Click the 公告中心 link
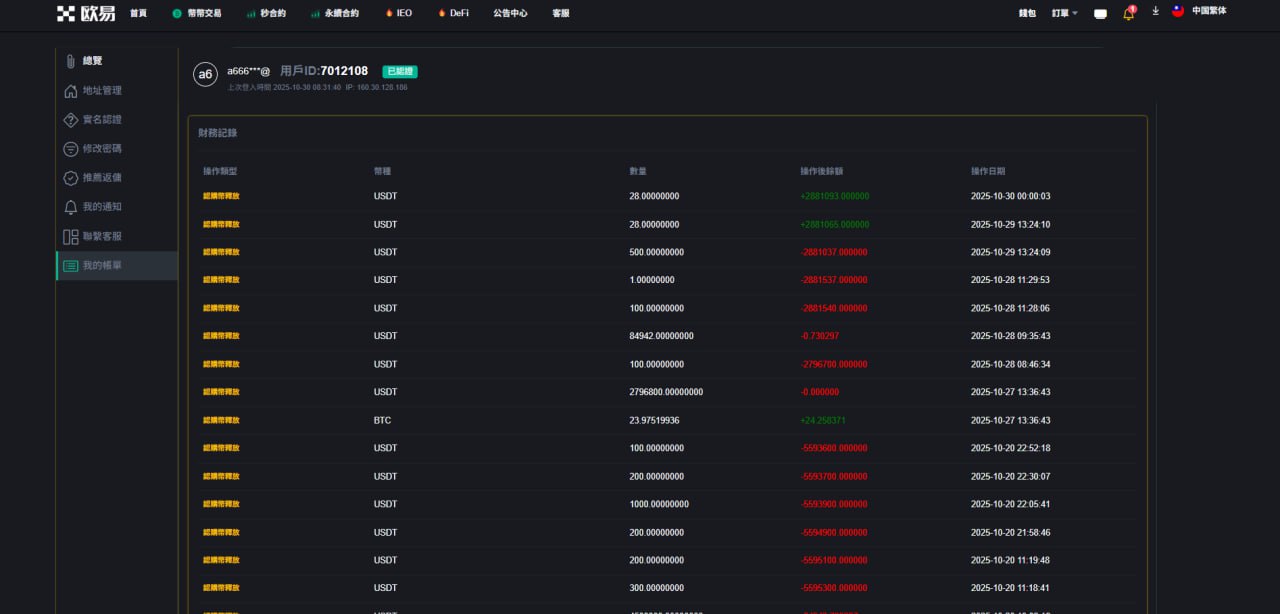The image size is (1280, 614). pyautogui.click(x=510, y=13)
